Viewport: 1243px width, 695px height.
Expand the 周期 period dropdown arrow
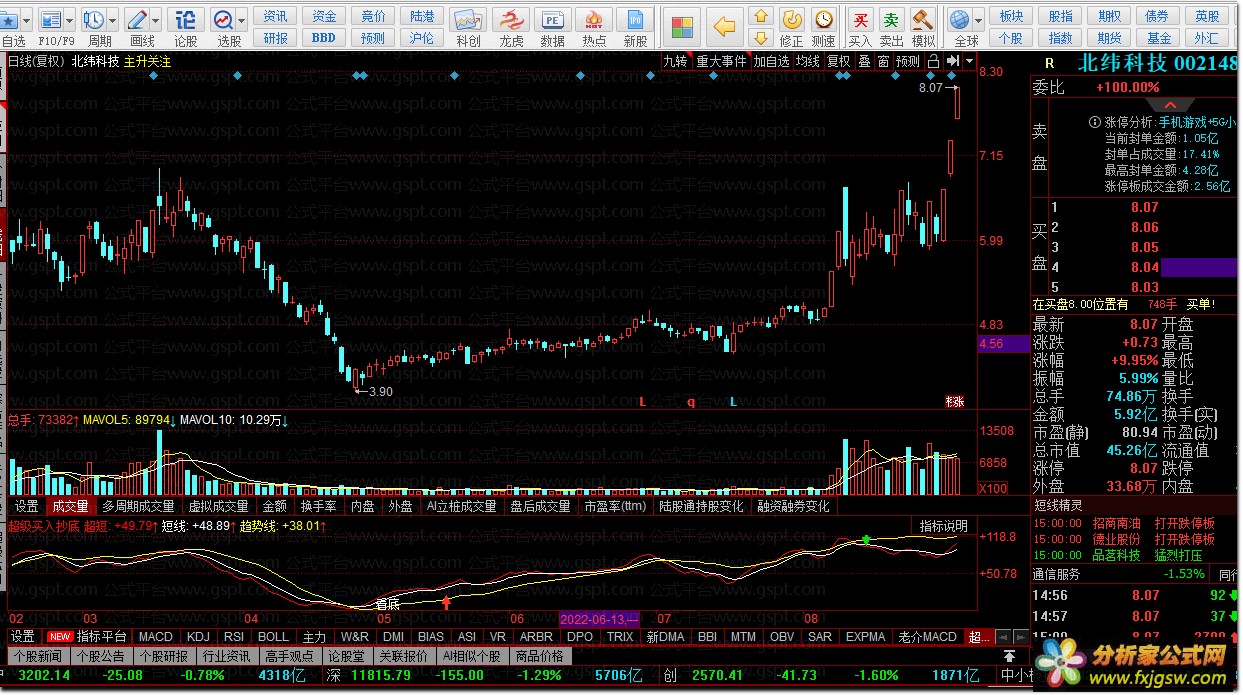tap(112, 20)
